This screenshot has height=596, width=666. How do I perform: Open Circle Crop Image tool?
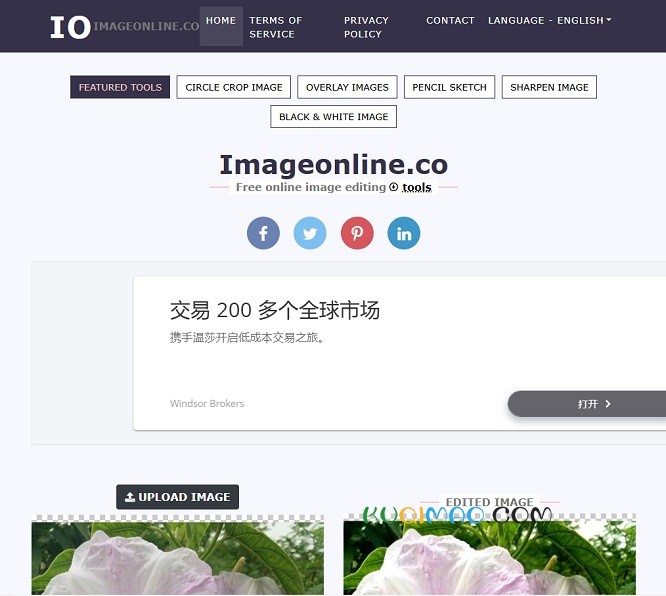pos(234,87)
